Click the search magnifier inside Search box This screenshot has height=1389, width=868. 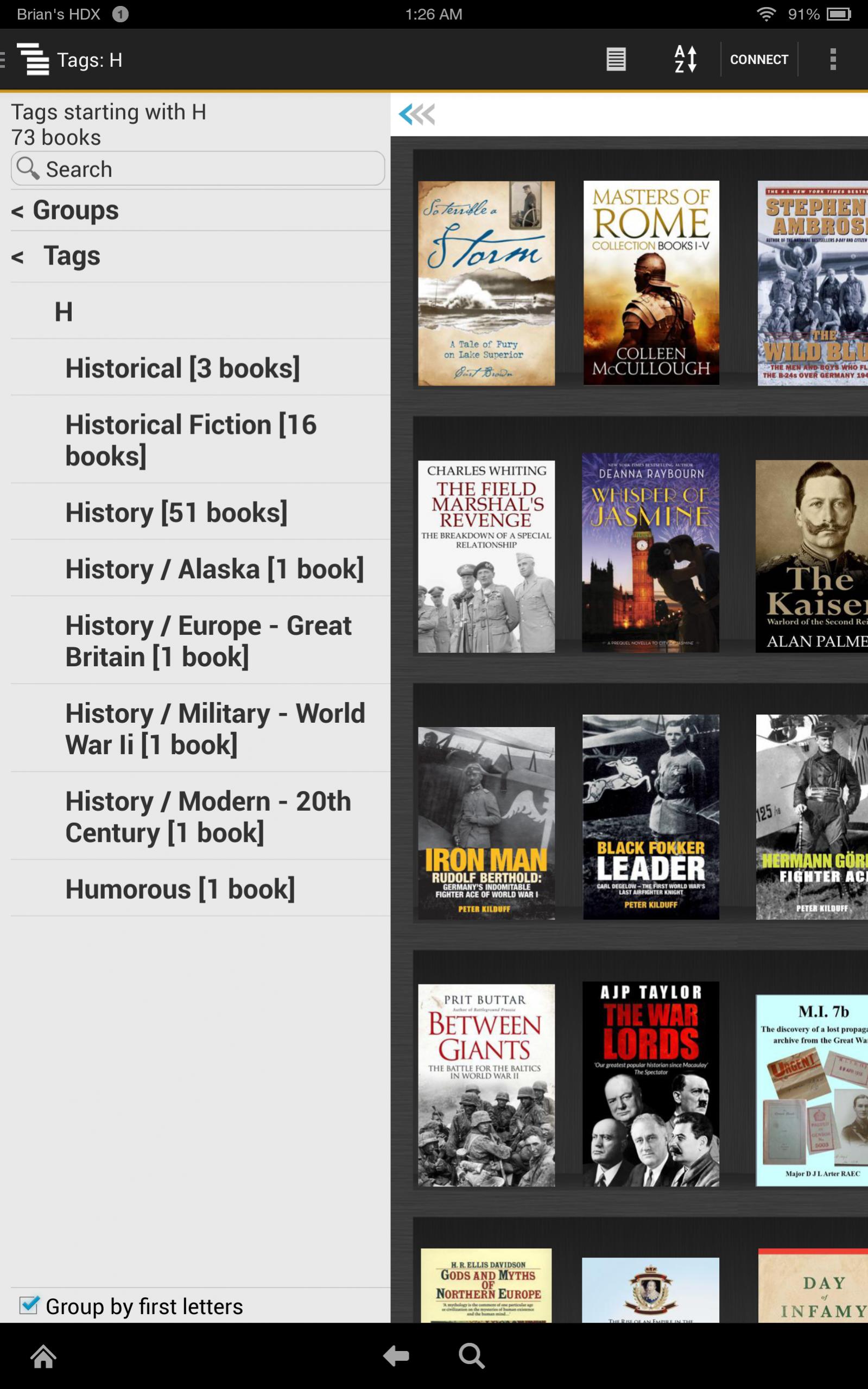point(28,168)
